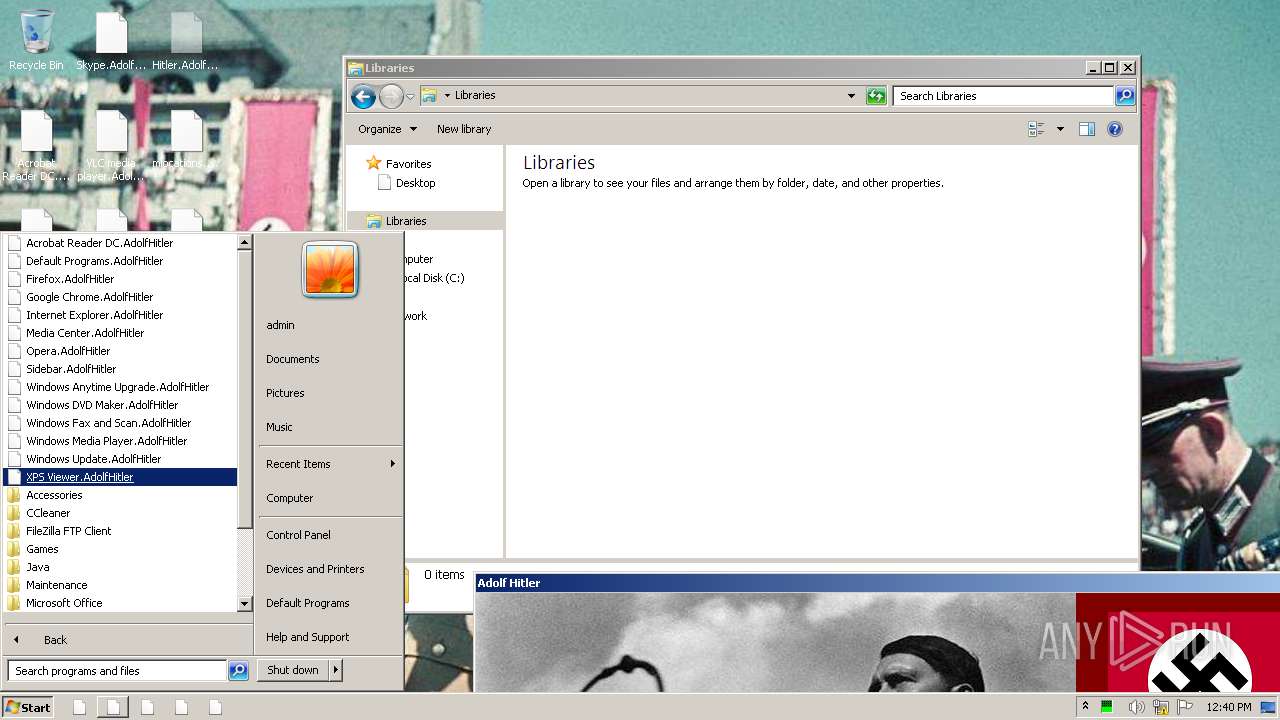1280x720 pixels.
Task: Open the address bar history dropdown
Action: (851, 96)
